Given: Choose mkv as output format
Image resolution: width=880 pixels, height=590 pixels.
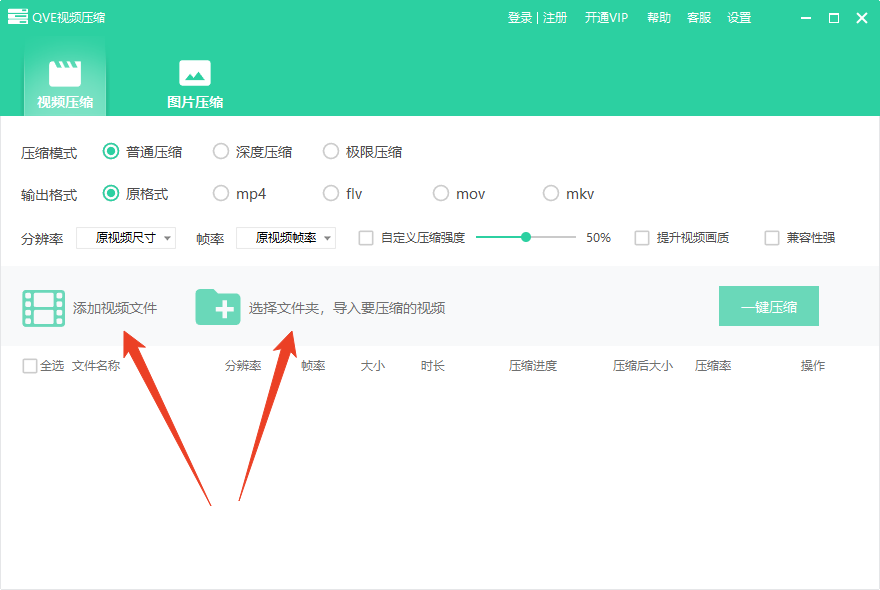Looking at the screenshot, I should 551,194.
